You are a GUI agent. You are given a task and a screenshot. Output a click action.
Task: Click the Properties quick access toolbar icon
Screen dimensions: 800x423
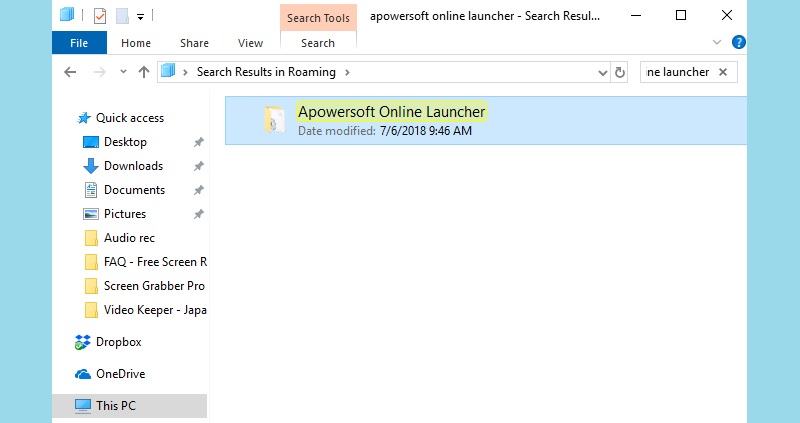click(x=100, y=16)
